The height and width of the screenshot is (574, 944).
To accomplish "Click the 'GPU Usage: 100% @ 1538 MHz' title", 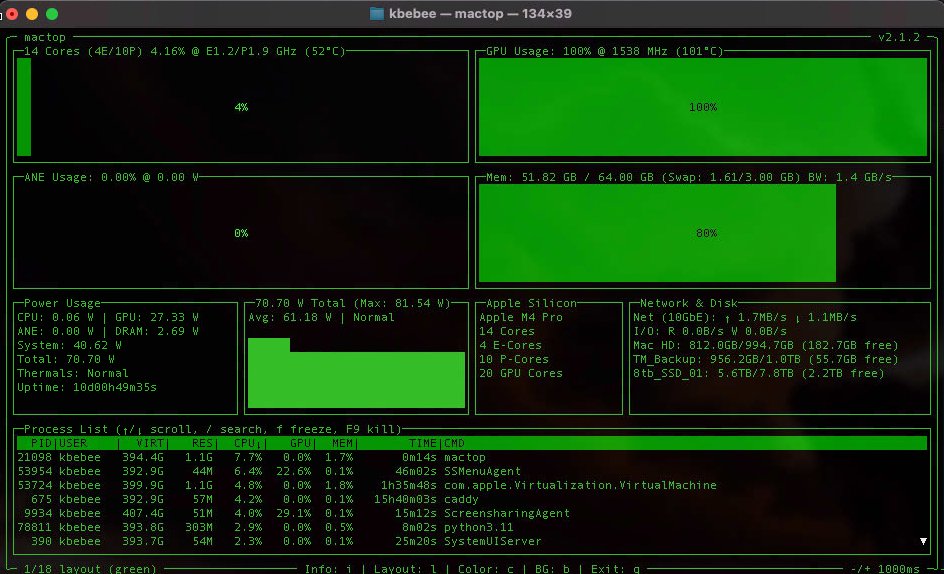I will click(x=604, y=51).
